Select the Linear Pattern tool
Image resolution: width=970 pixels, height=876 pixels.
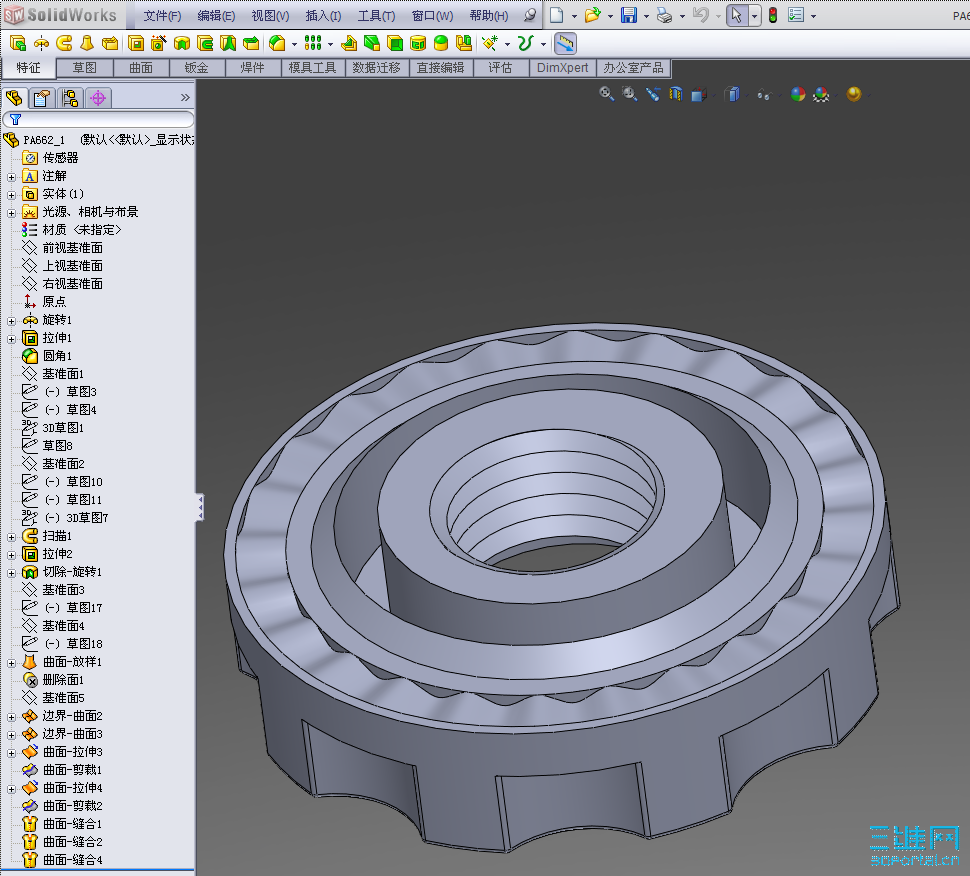coord(313,43)
